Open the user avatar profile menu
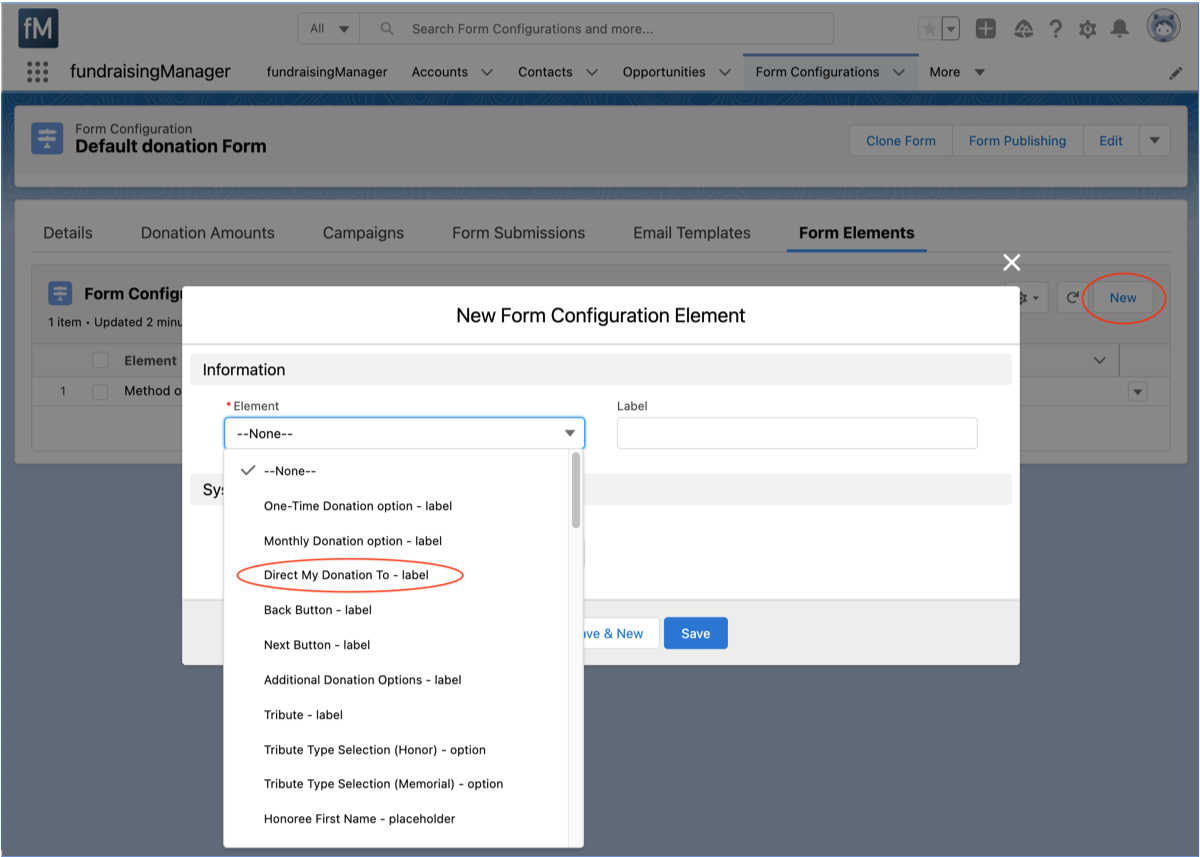The height and width of the screenshot is (857, 1200). [x=1163, y=28]
